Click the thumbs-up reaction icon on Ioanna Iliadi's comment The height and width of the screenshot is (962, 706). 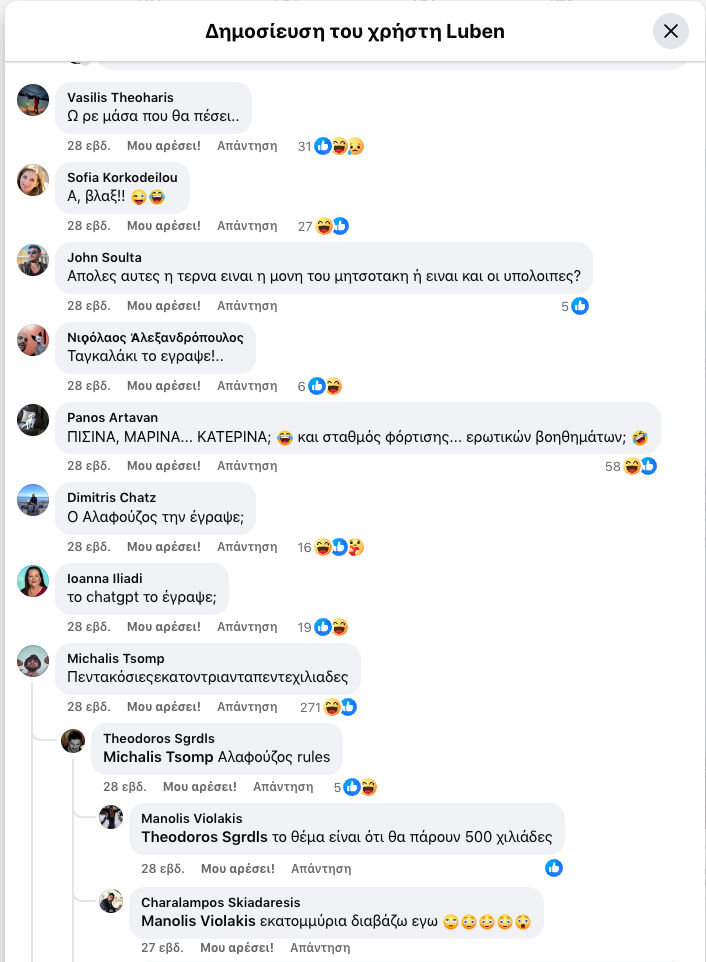click(322, 627)
